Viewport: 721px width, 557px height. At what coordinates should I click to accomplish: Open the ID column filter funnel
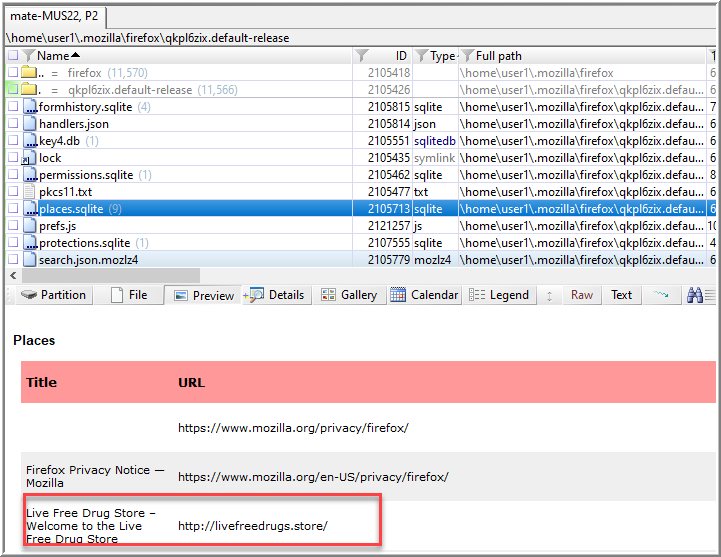click(x=362, y=56)
